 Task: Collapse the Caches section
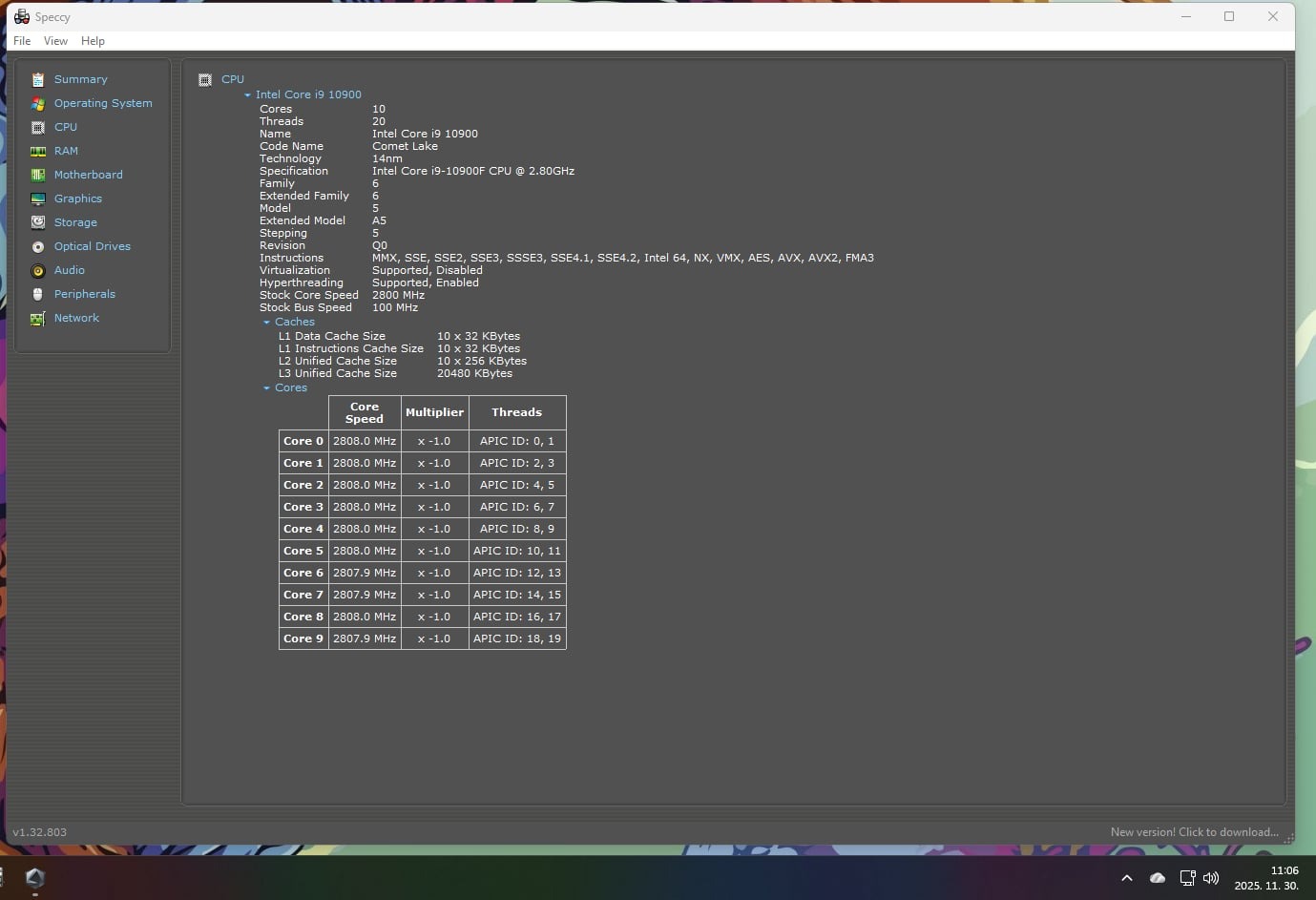(x=267, y=322)
